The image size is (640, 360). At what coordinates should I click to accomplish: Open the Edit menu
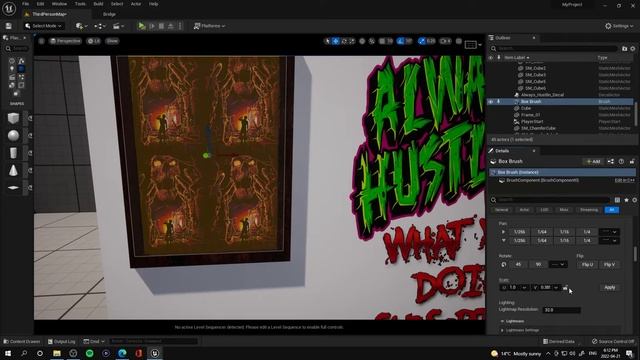pos(40,4)
